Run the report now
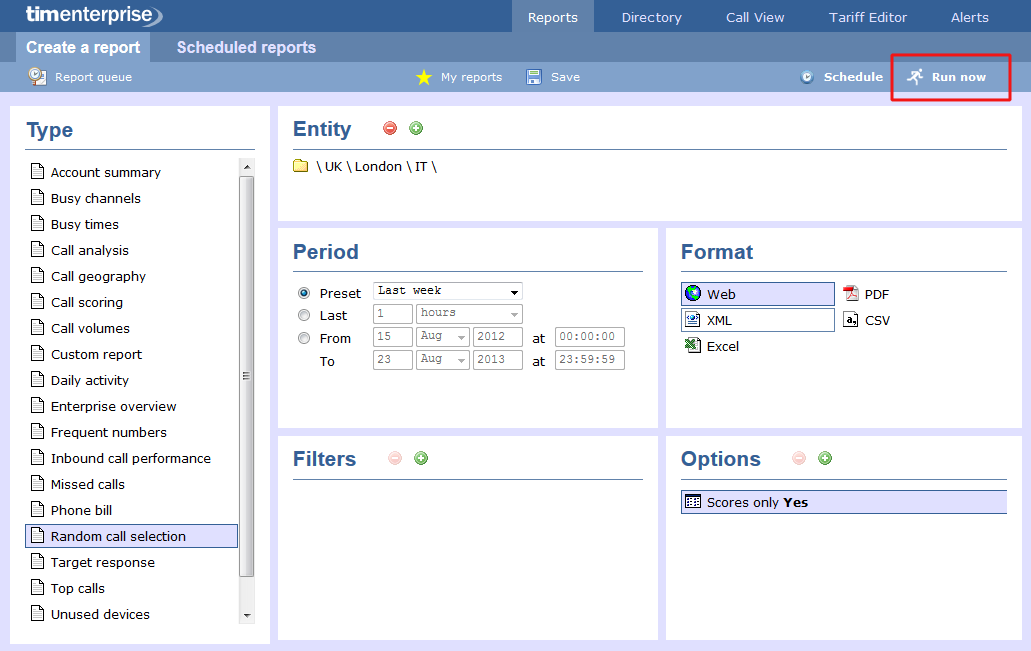The width and height of the screenshot is (1031, 651). [950, 76]
